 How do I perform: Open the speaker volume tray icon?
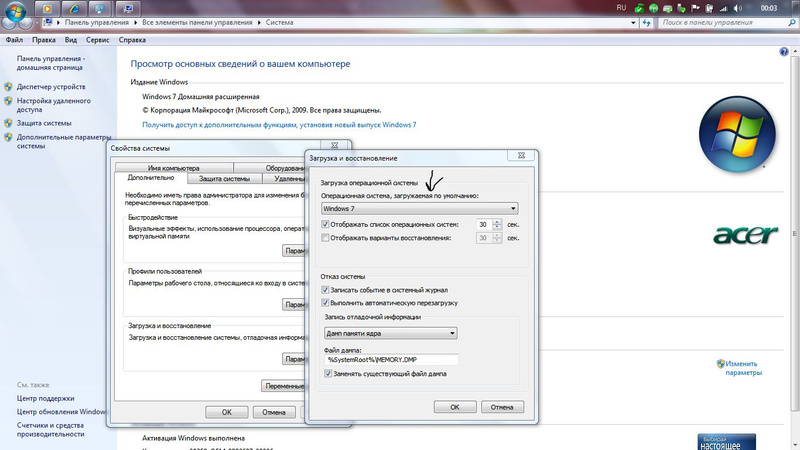click(x=738, y=8)
